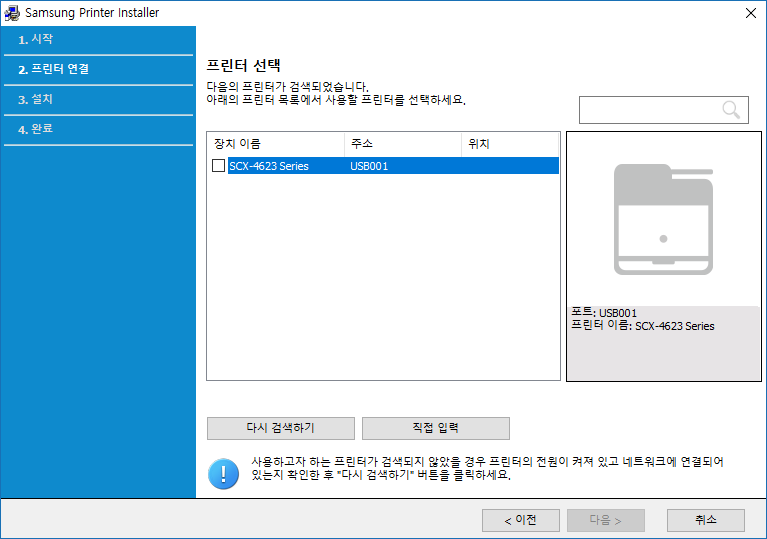The width and height of the screenshot is (767, 539).
Task: Click the blue information exclamation icon
Action: click(x=224, y=473)
